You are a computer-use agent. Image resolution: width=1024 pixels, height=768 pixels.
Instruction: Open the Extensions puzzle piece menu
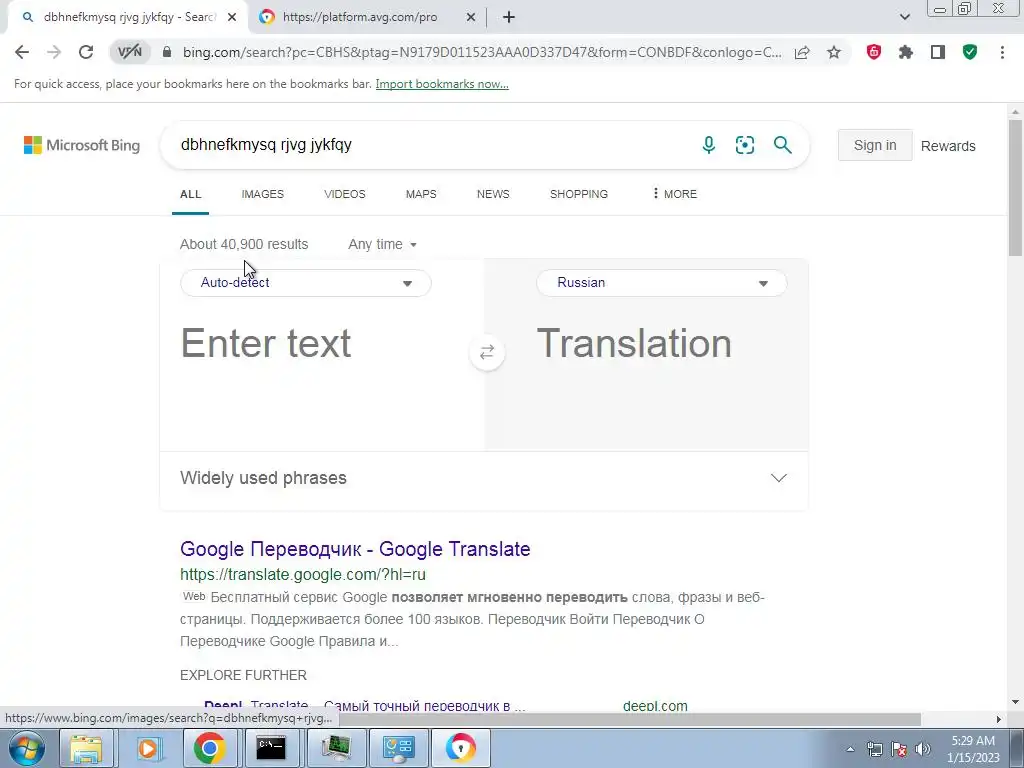pos(906,52)
